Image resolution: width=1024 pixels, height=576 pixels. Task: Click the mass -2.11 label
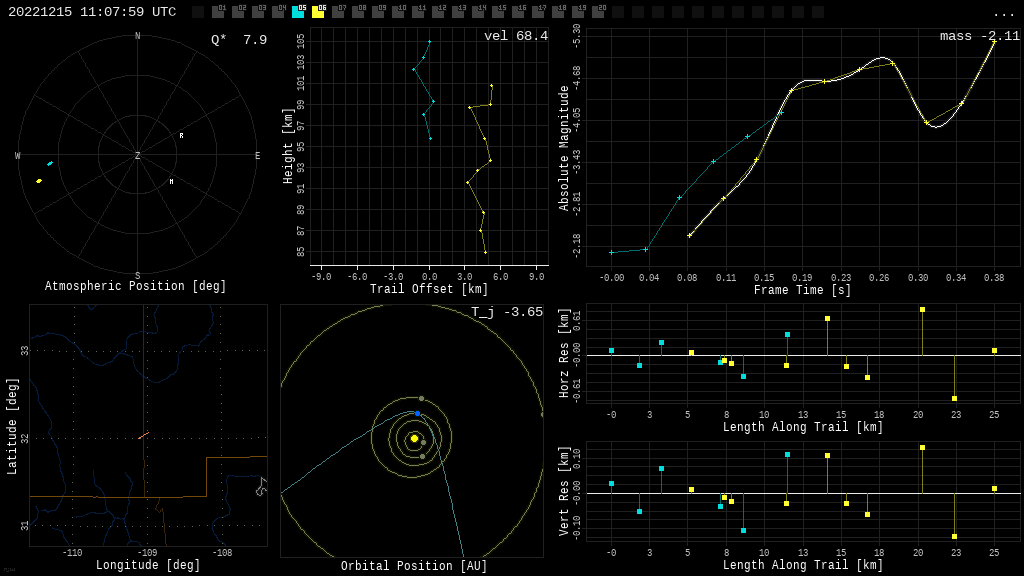(979, 36)
